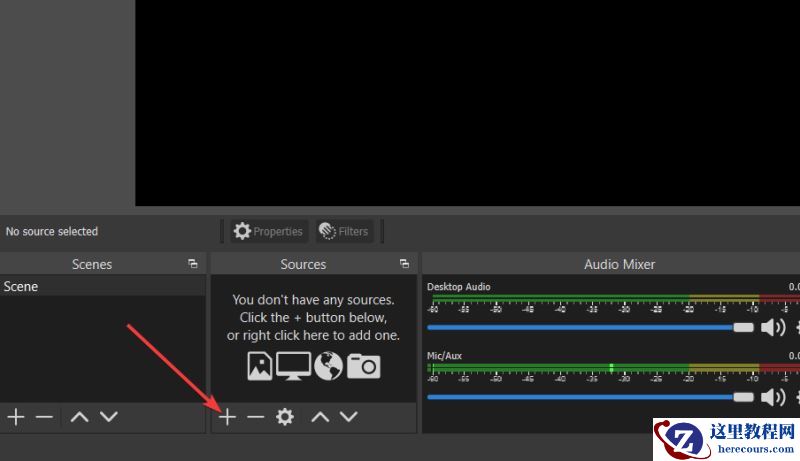This screenshot has width=800, height=461.
Task: Pop out the Sources dock panel
Action: point(405,264)
